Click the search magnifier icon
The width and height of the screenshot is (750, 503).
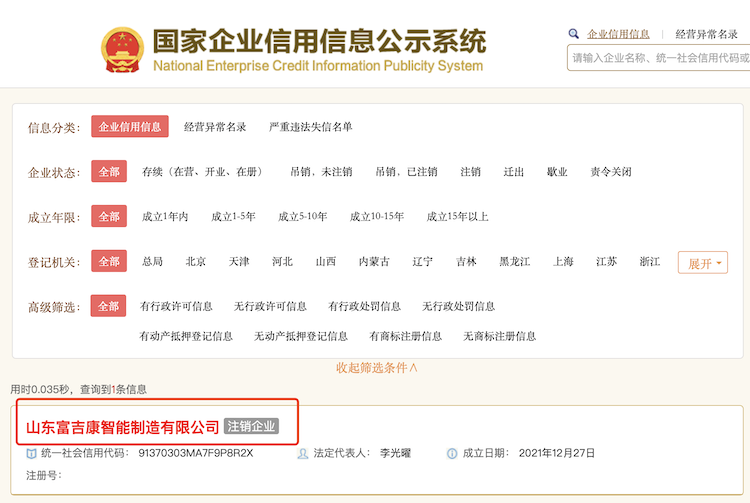pos(573,34)
